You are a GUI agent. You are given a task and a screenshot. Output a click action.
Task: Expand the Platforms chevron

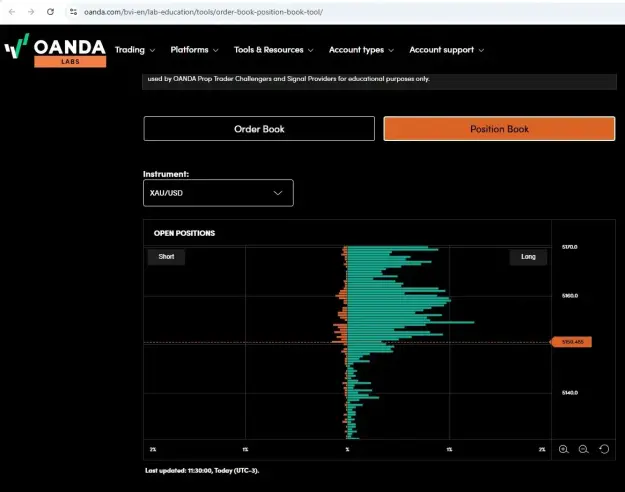coord(216,50)
